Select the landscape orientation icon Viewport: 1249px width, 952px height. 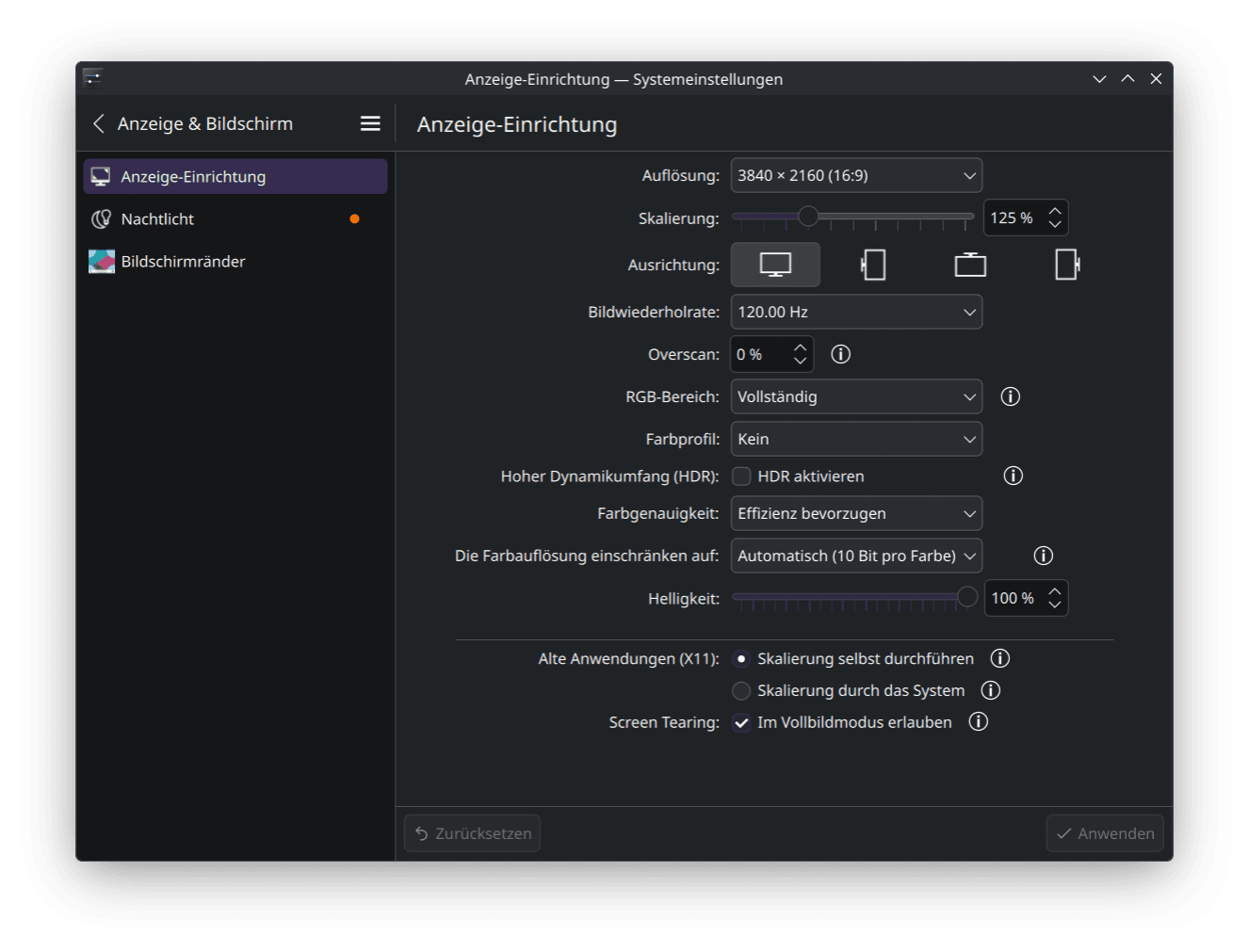tap(775, 265)
